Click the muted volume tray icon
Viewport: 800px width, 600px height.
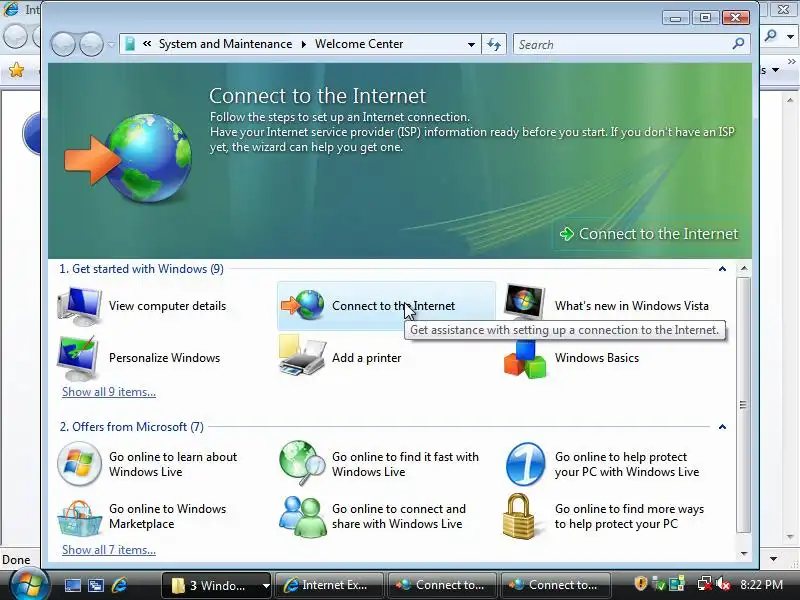tap(723, 584)
